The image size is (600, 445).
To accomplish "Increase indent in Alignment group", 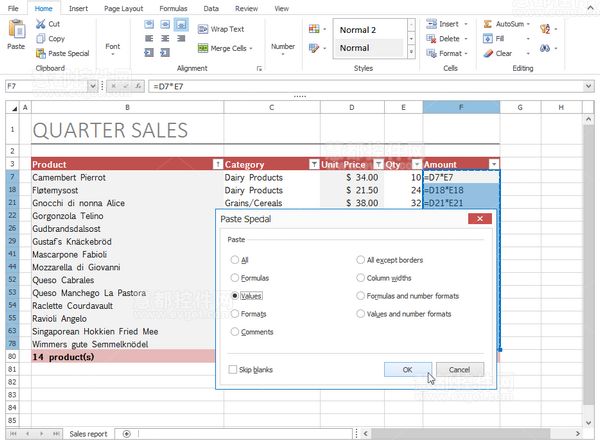I will 165,52.
